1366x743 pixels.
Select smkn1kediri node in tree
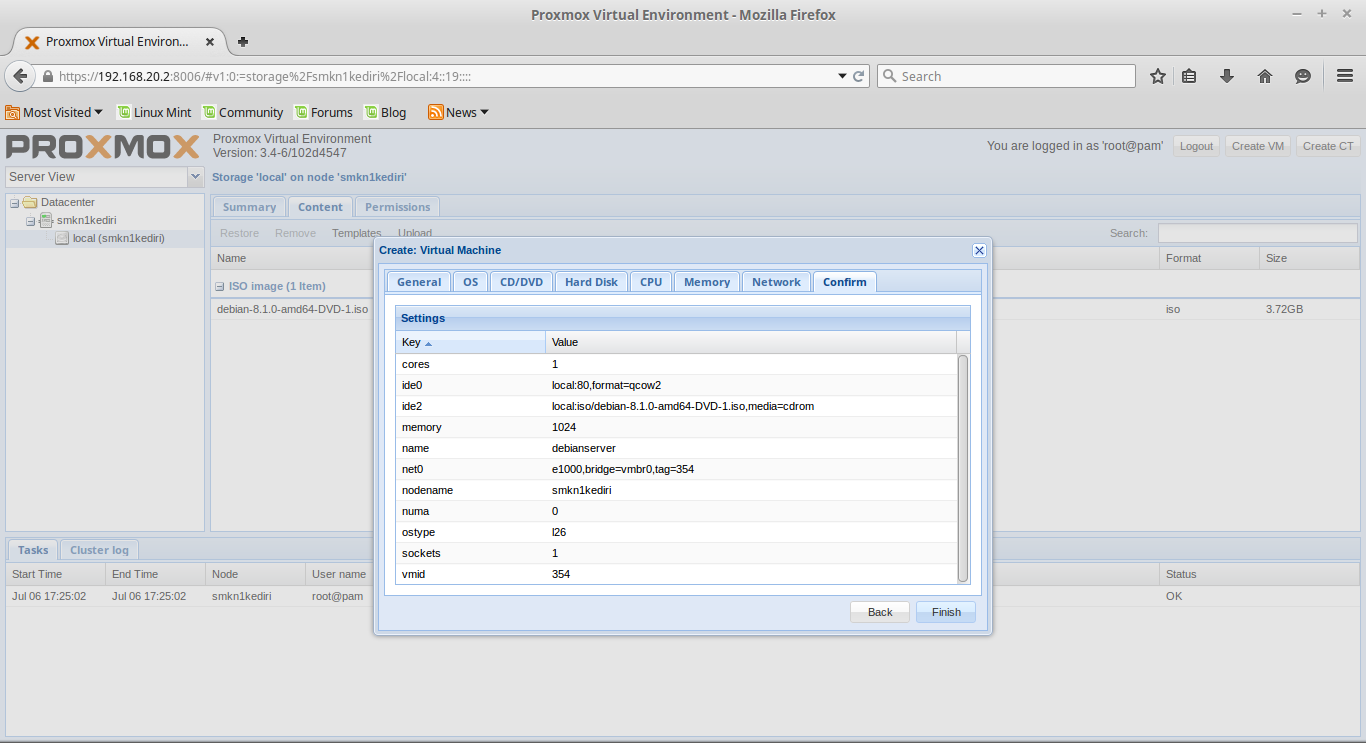(86, 220)
